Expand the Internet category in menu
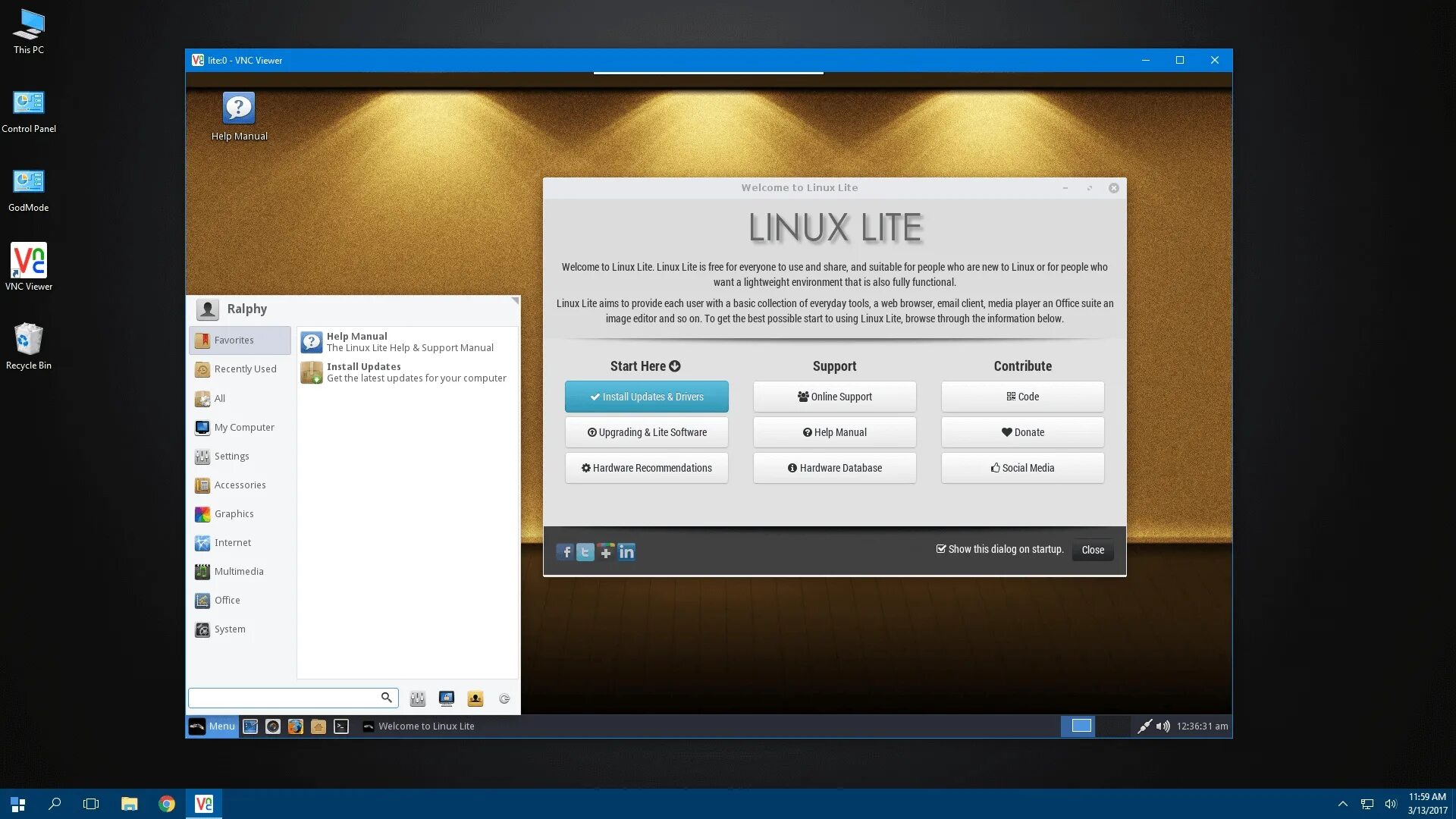This screenshot has height=819, width=1456. [x=232, y=543]
